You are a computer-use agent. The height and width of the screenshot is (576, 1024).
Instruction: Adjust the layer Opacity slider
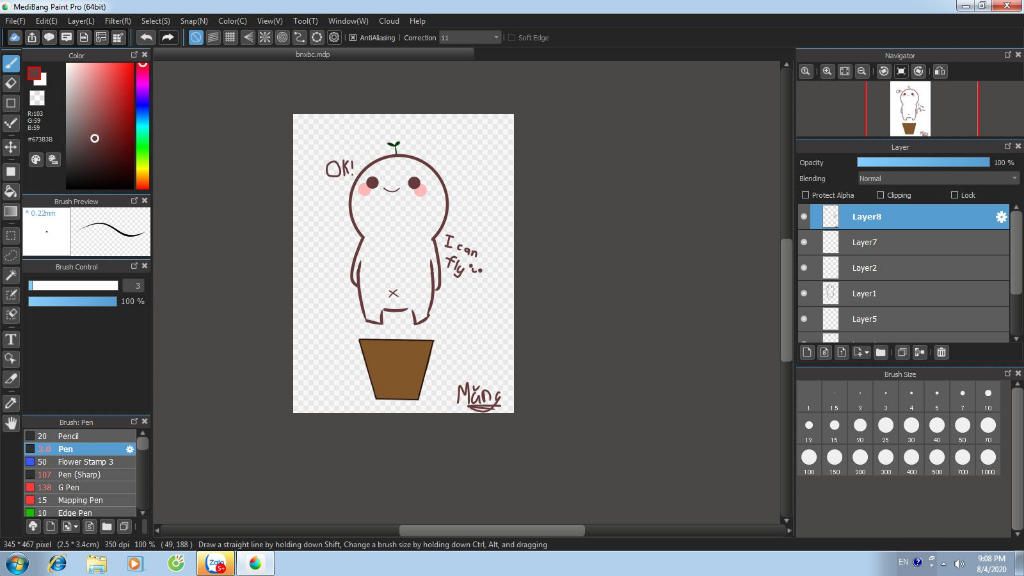923,162
